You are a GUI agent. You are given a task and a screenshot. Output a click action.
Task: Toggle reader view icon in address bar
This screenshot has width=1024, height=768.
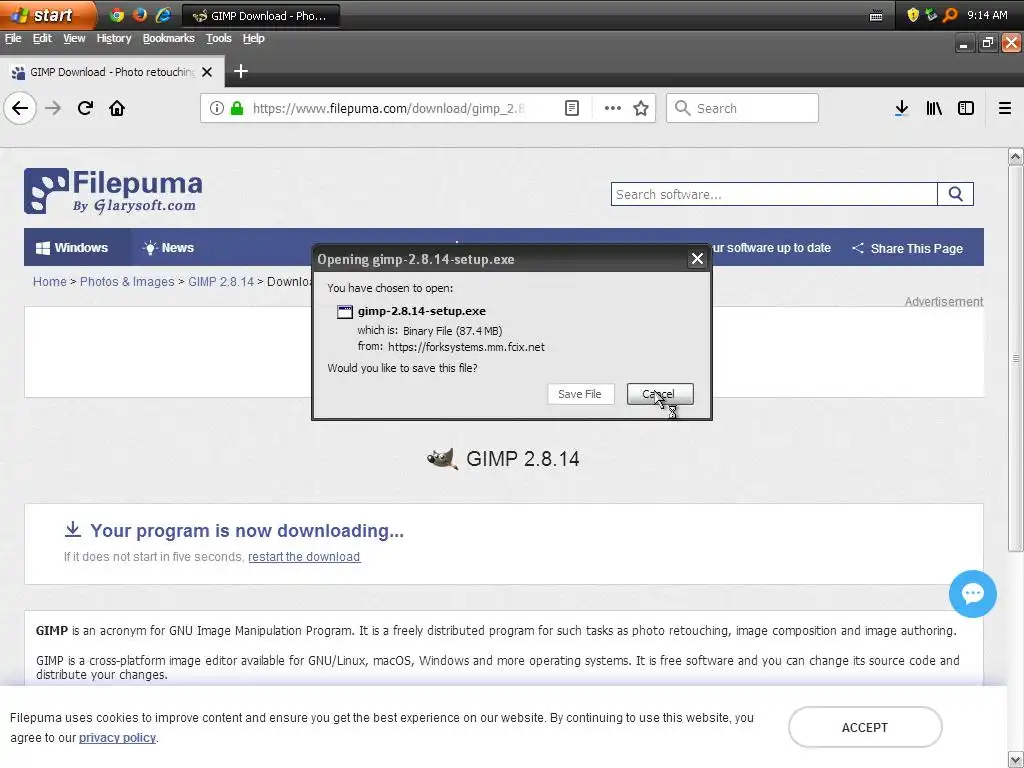(571, 108)
